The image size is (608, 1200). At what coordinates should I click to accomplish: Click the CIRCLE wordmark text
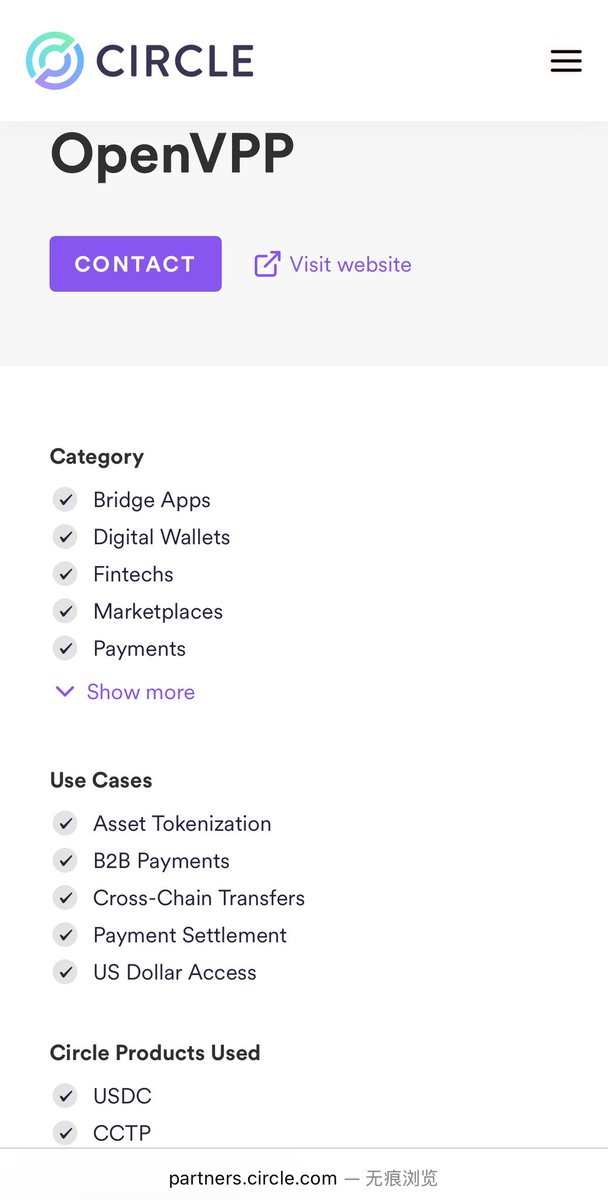point(175,61)
